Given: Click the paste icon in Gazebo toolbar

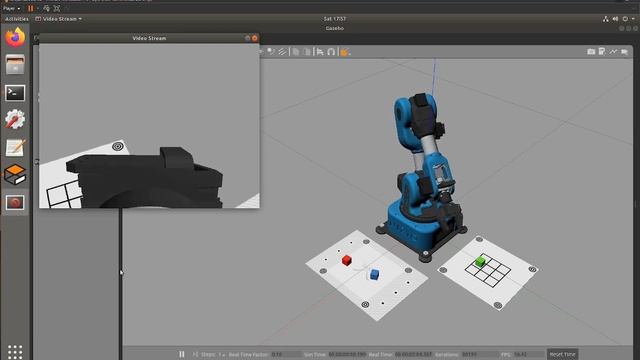Looking at the screenshot, I should point(307,52).
